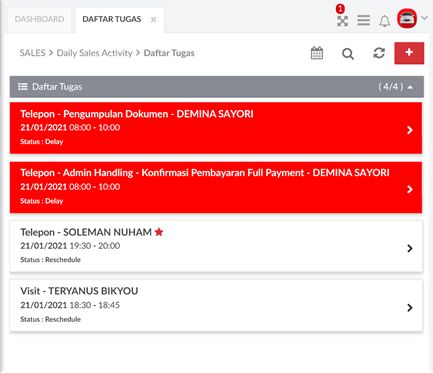Switch to the DASHBOARD tab
433x373 pixels.
39,19
